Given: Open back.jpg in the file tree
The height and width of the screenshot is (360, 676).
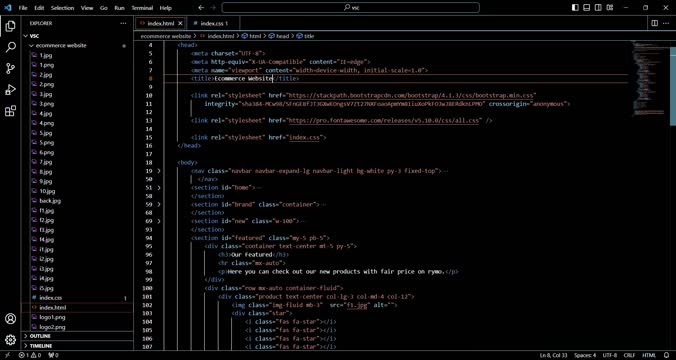Looking at the screenshot, I should coord(50,201).
